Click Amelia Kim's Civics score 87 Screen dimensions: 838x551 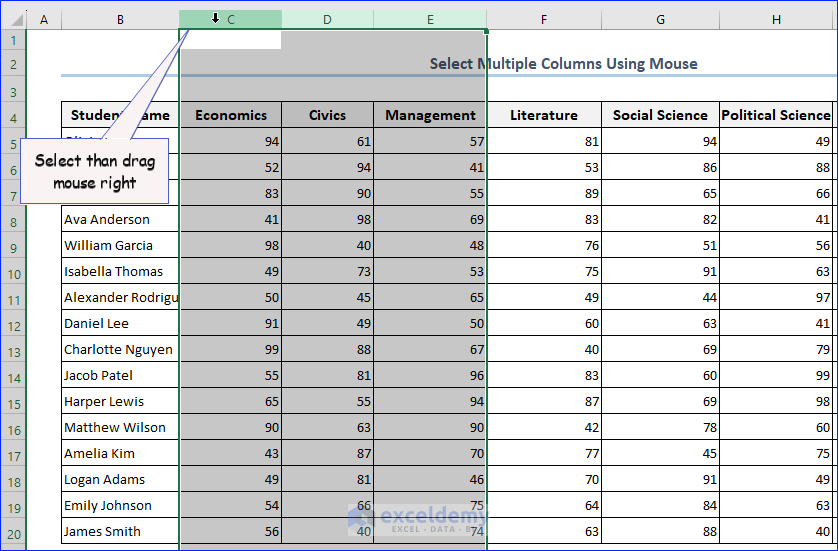point(328,453)
